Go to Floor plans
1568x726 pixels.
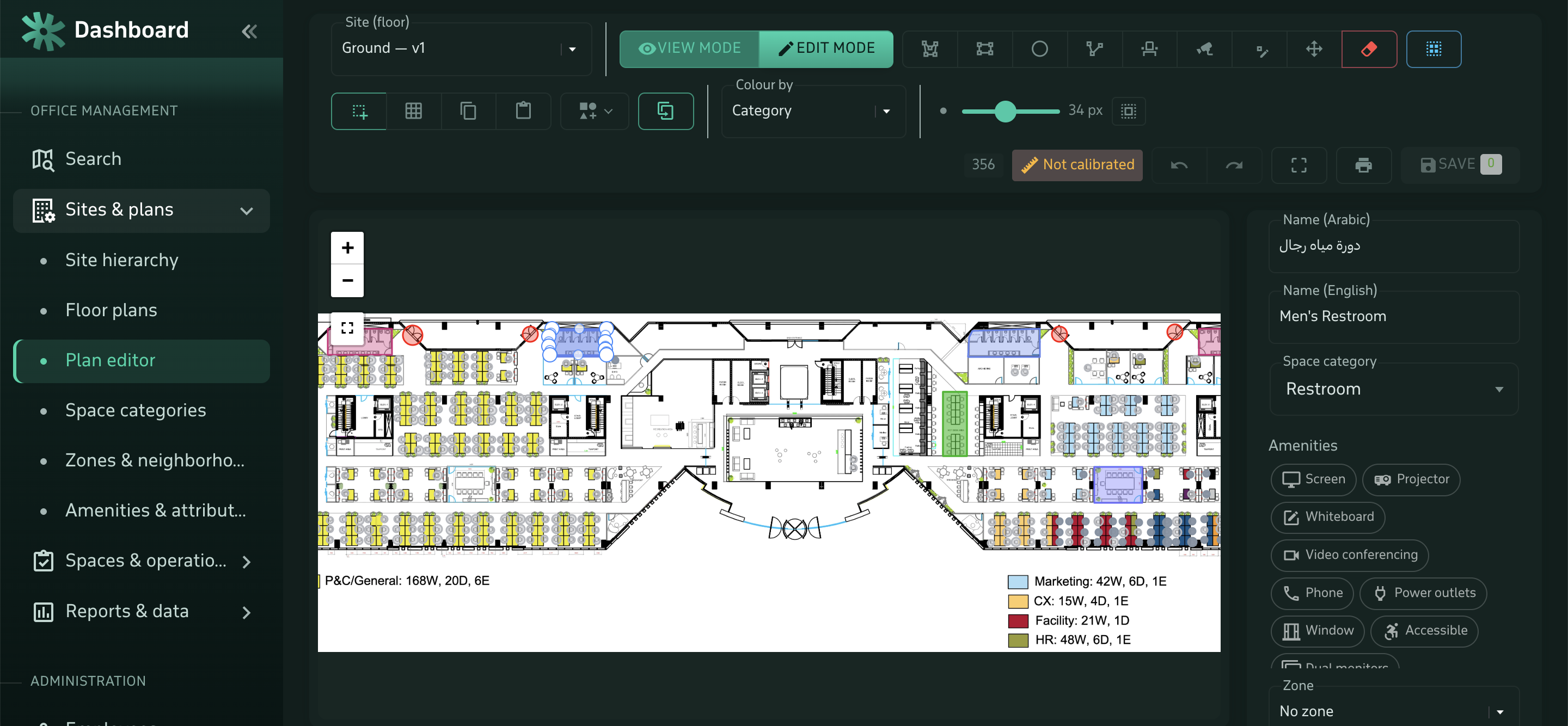click(x=141, y=310)
